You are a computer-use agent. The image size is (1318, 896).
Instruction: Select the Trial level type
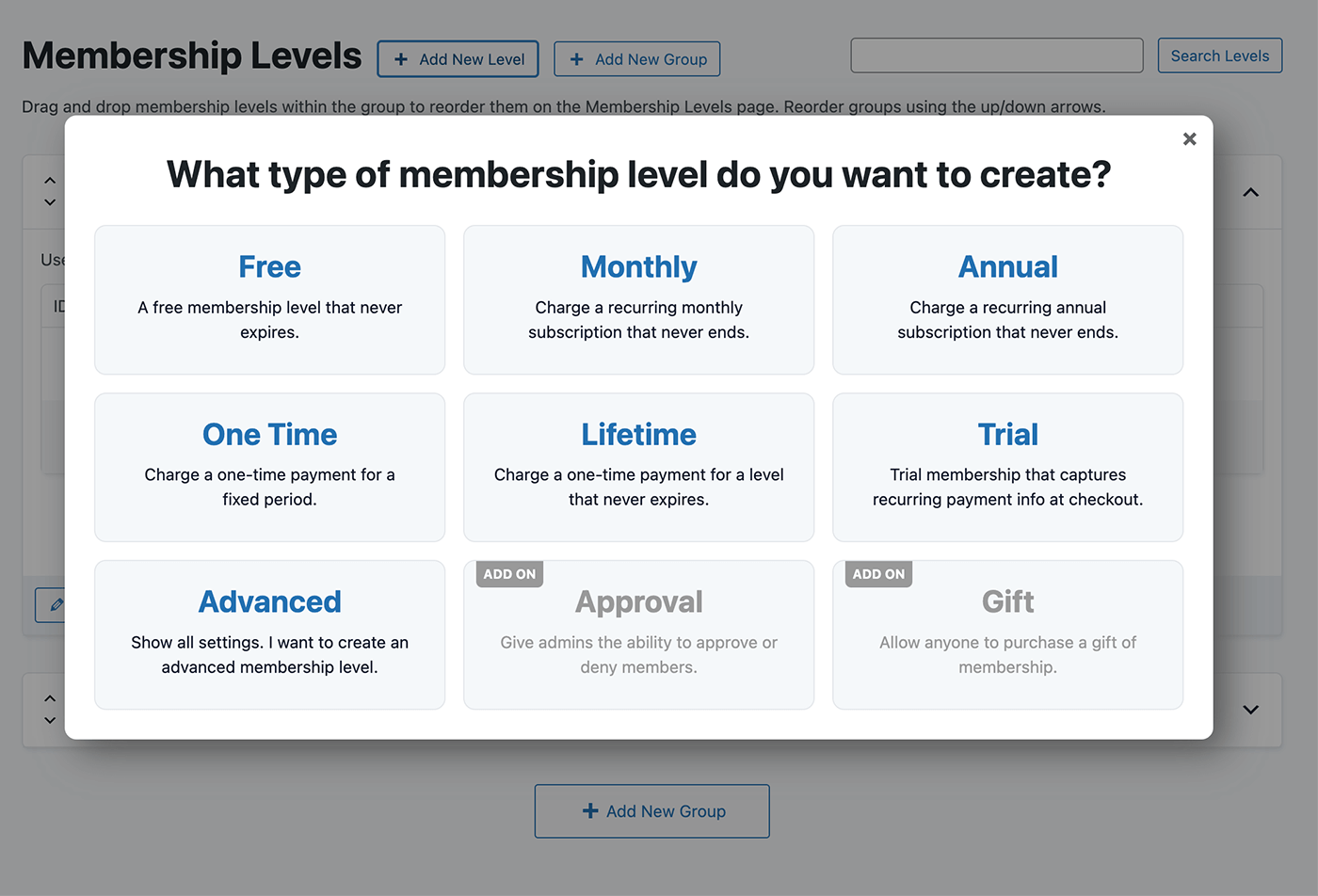(x=1007, y=467)
